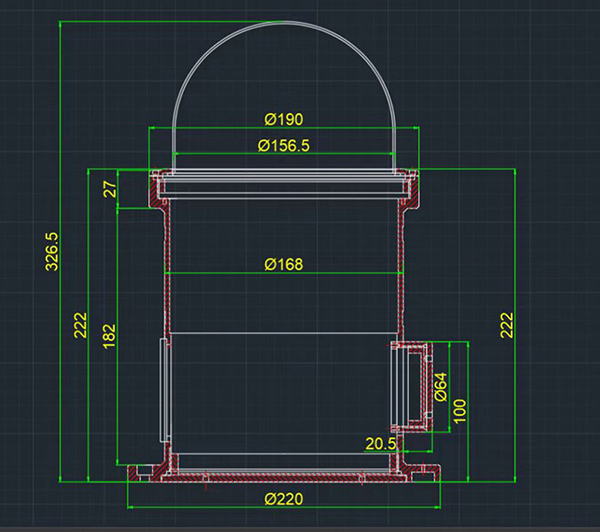Click the 326.5 overall height dimension

(x=53, y=252)
